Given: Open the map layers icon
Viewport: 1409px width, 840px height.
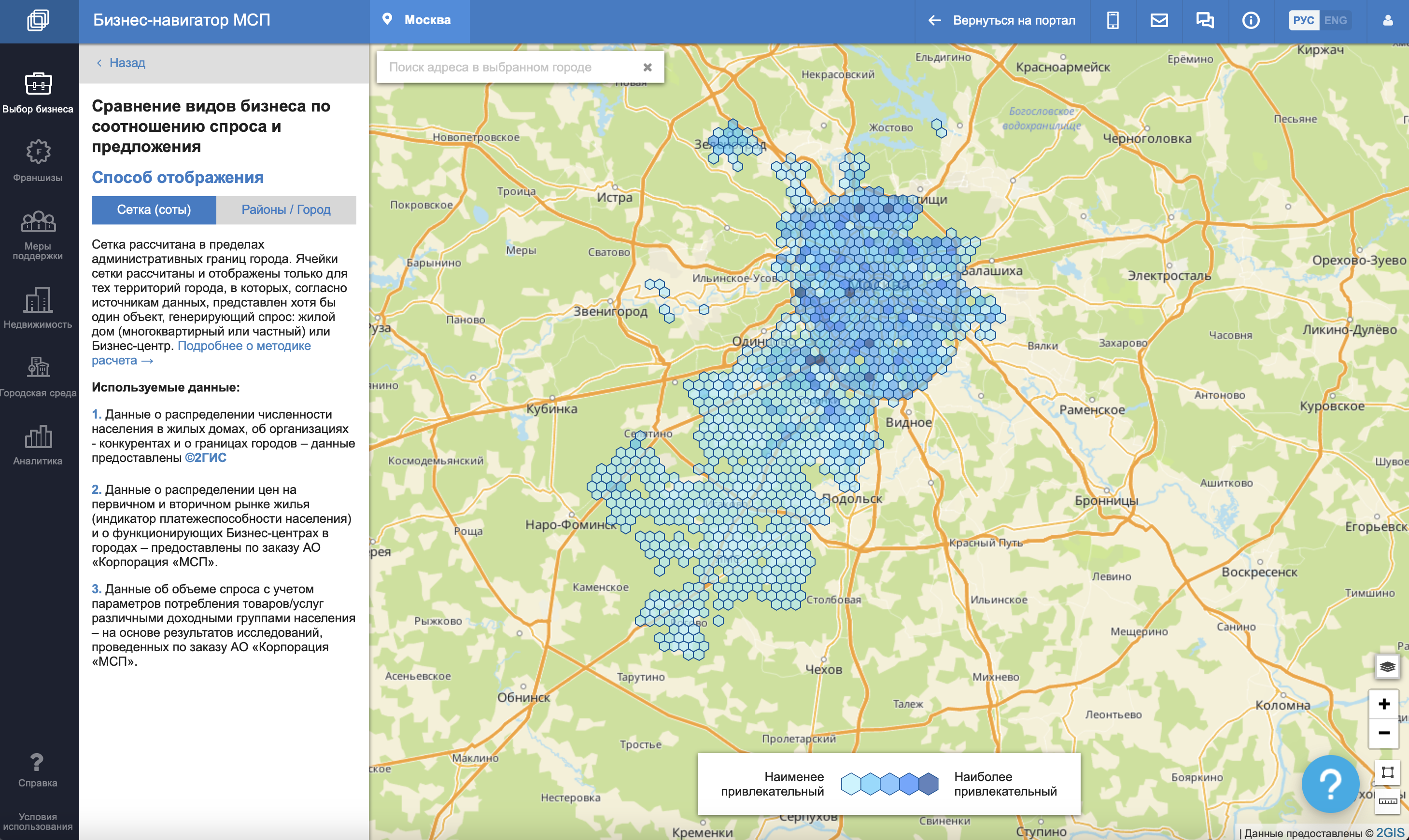Looking at the screenshot, I should point(1387,666).
